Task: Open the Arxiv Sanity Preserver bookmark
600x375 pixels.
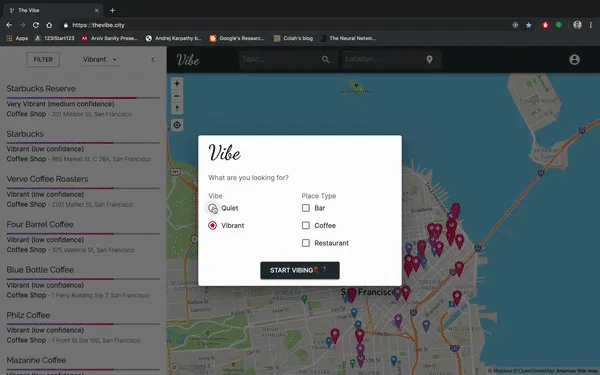Action: pyautogui.click(x=109, y=38)
